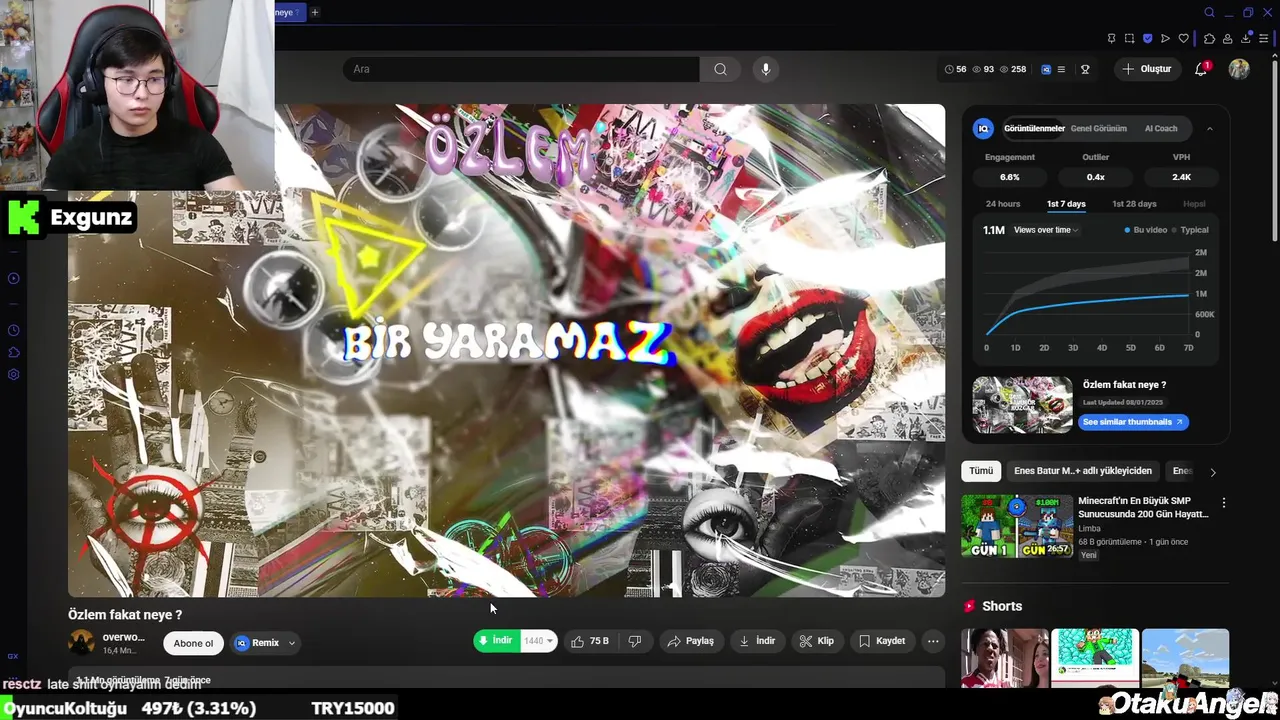Select the Enes Batur M.+ adlı yükleyiciden chip
The image size is (1280, 720).
[1083, 471]
